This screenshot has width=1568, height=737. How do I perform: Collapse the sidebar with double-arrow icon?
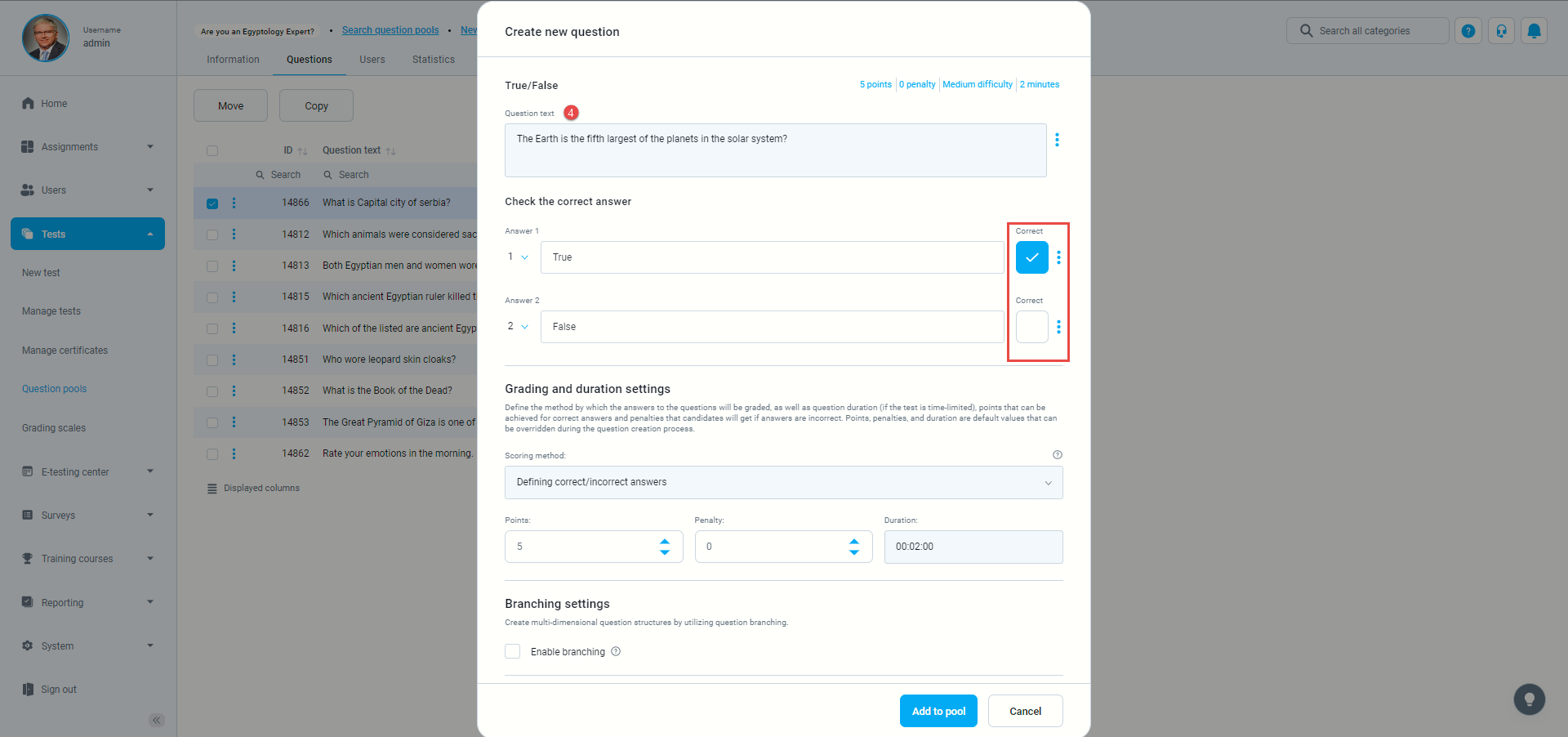click(x=157, y=720)
